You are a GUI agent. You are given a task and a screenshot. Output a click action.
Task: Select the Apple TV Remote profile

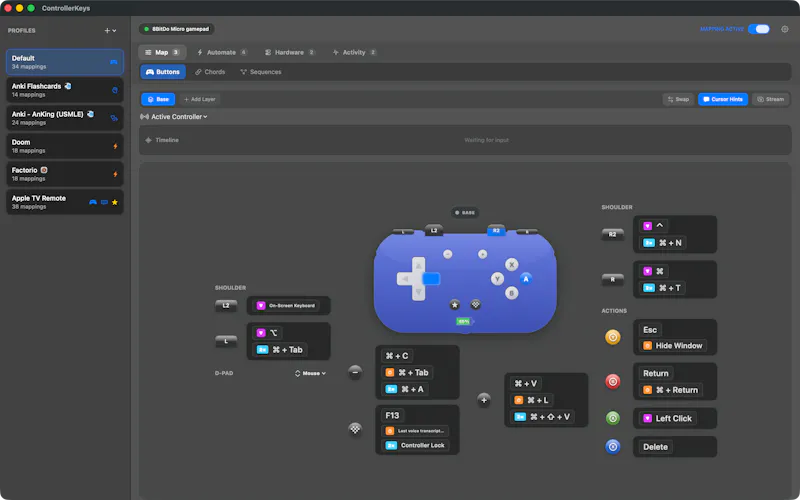click(65, 202)
